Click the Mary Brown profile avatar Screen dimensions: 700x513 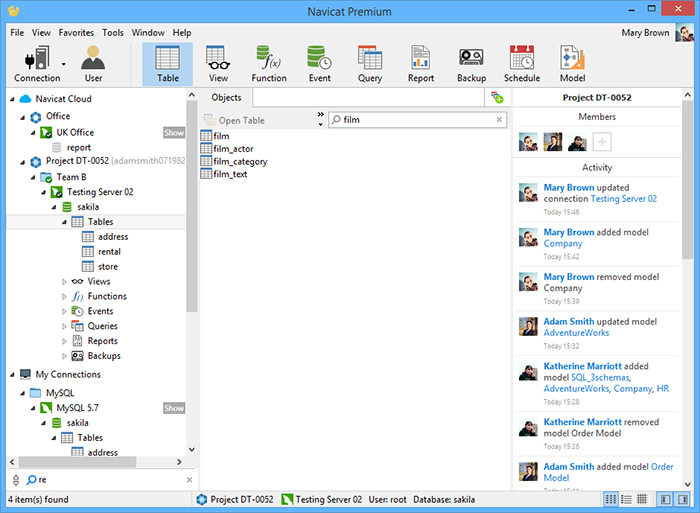coord(684,33)
